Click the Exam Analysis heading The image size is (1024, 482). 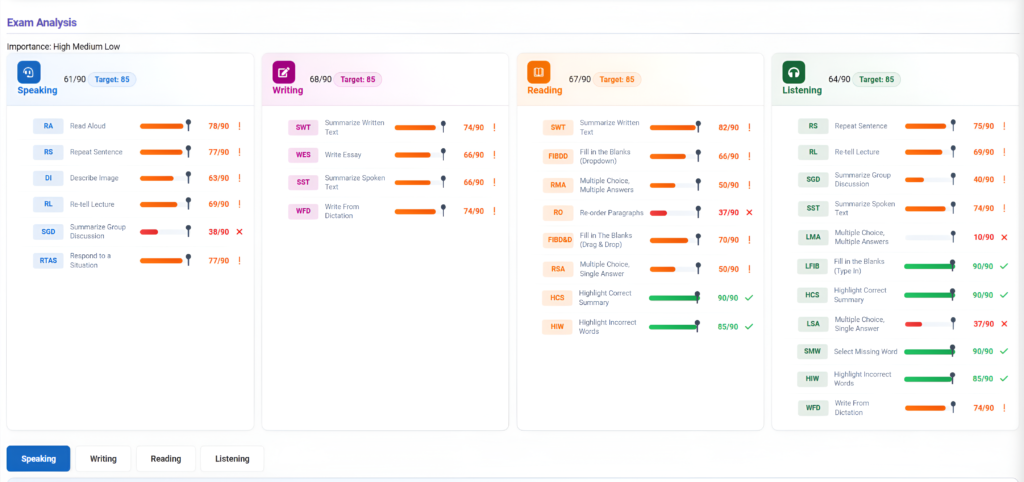click(x=42, y=21)
